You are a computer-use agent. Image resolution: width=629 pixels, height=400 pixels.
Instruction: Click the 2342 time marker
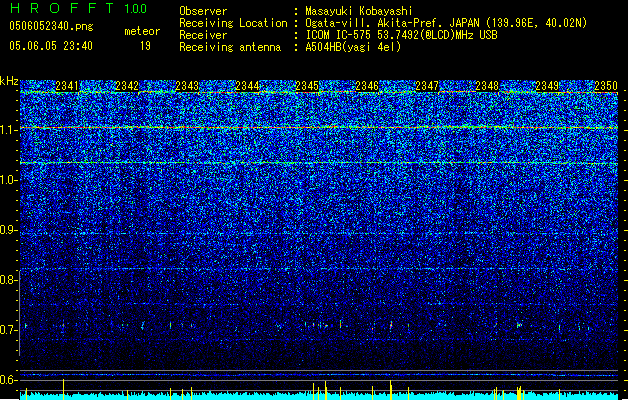coord(127,85)
